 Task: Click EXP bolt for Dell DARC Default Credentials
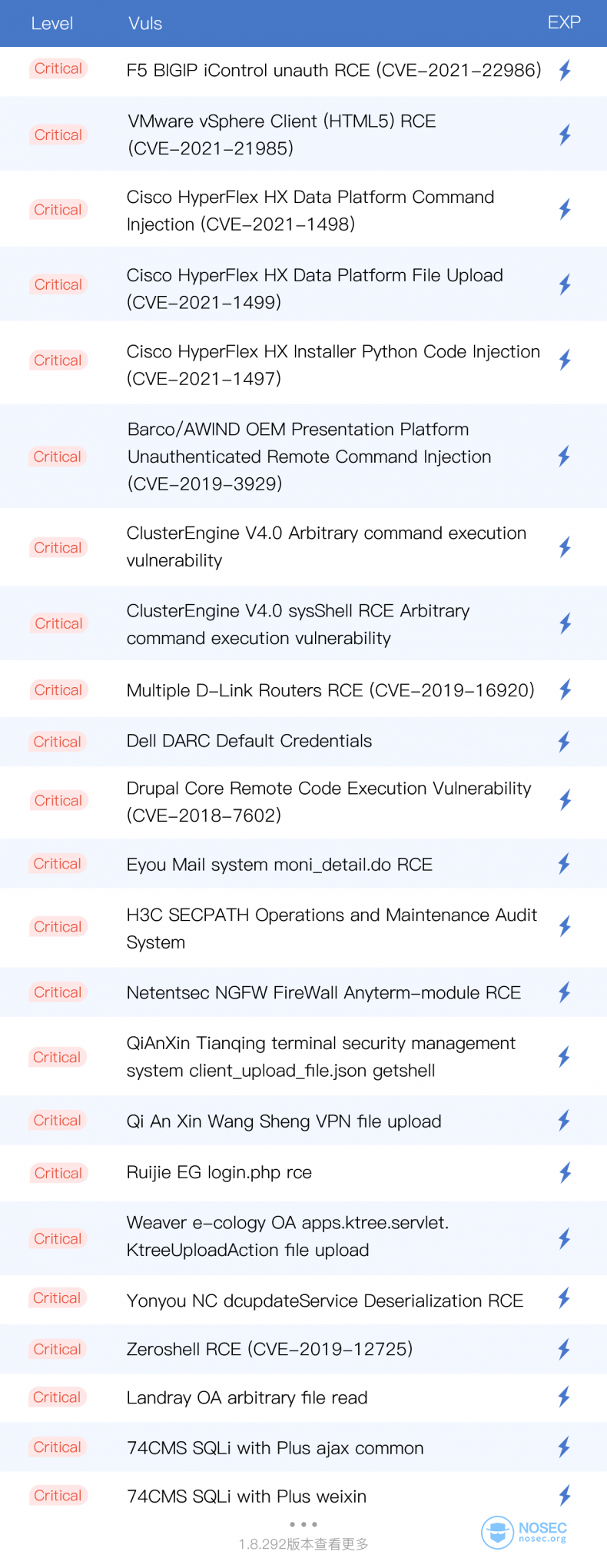564,742
